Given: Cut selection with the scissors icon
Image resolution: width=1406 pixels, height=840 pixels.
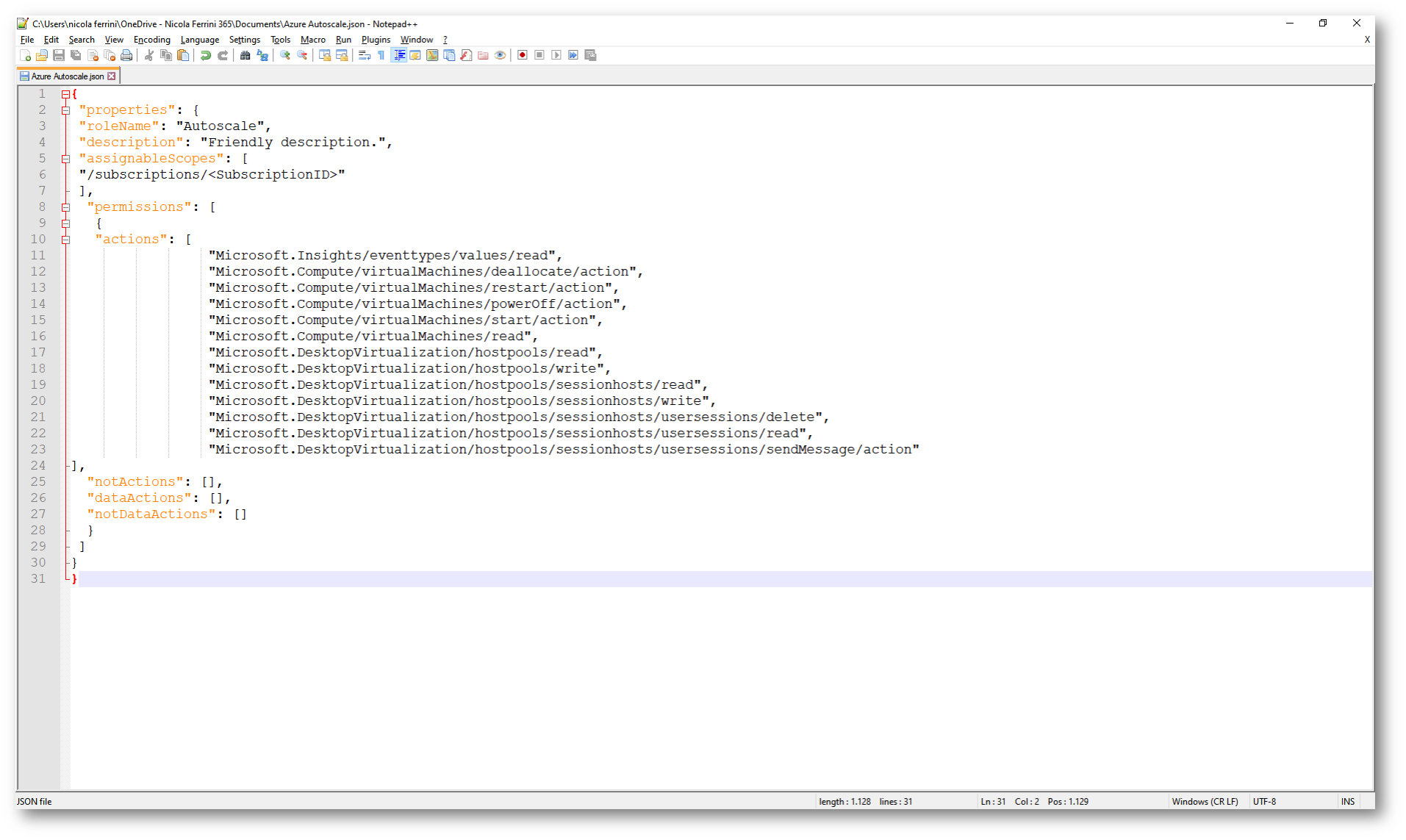Looking at the screenshot, I should coord(149,55).
